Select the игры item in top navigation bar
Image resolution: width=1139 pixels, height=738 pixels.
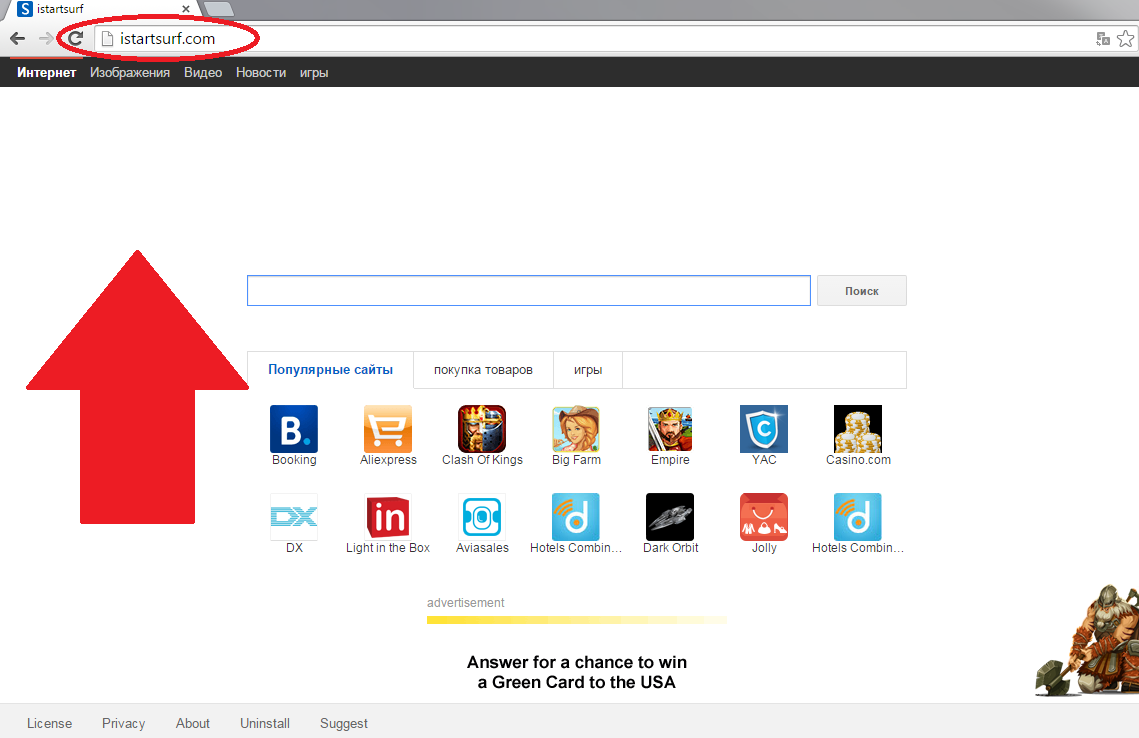[314, 73]
